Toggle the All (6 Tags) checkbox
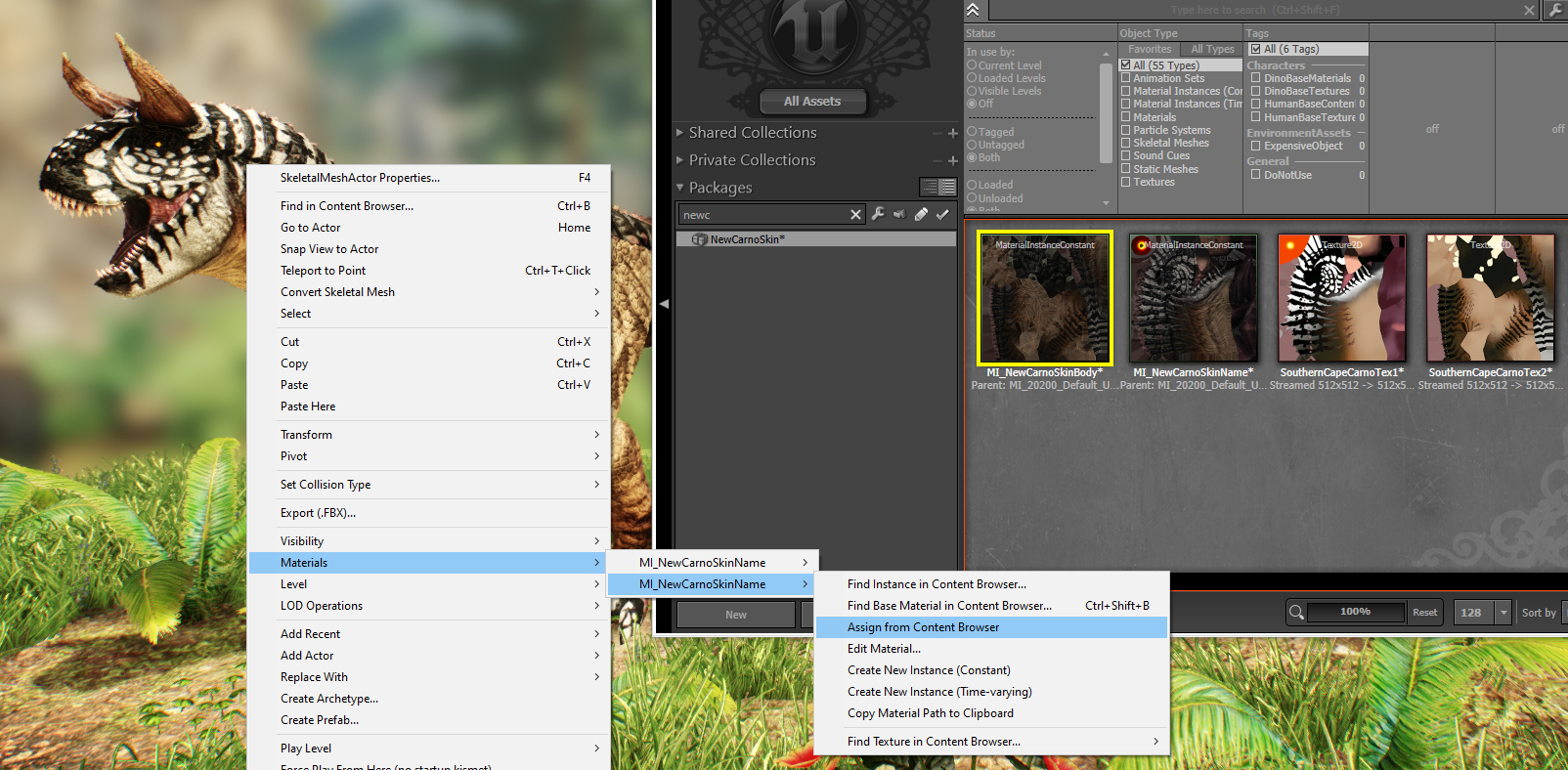This screenshot has width=1568, height=770. (x=1256, y=49)
